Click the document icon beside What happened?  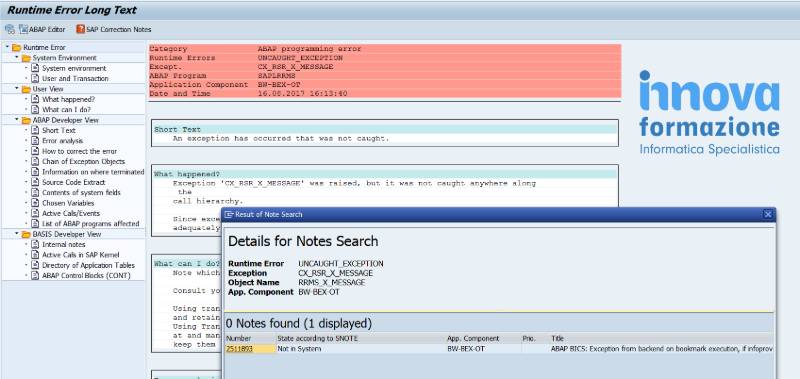point(35,99)
